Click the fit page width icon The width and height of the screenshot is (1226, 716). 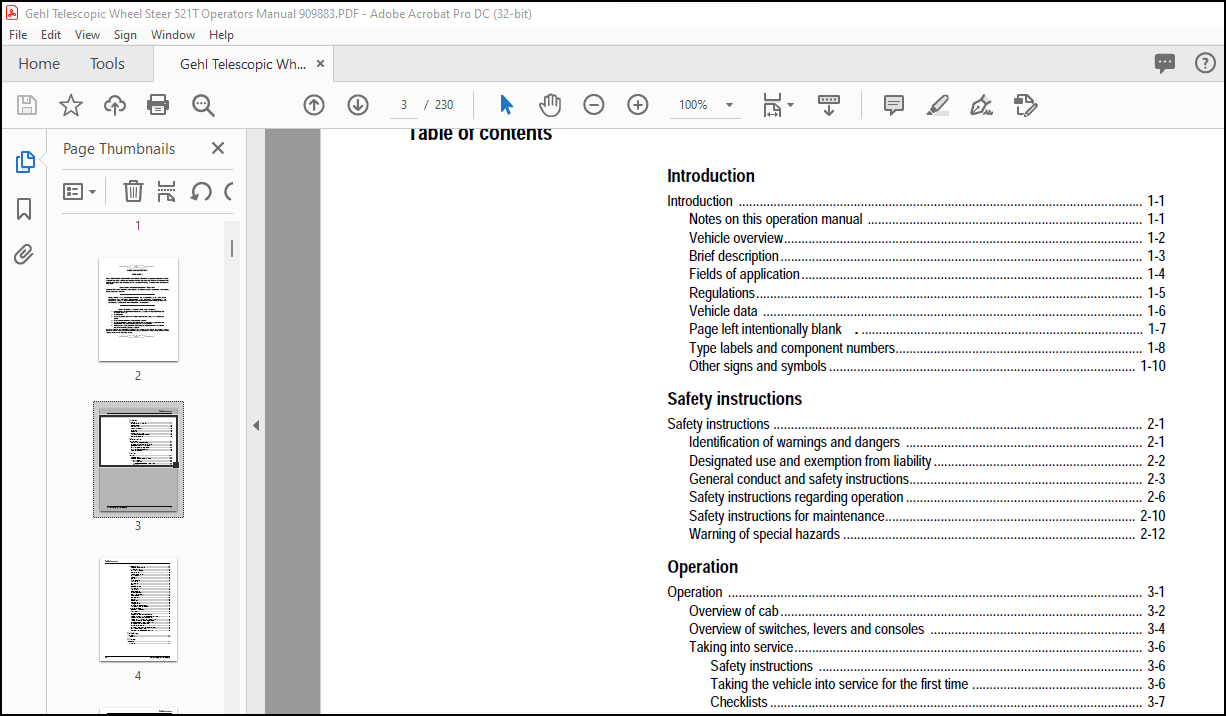(771, 105)
